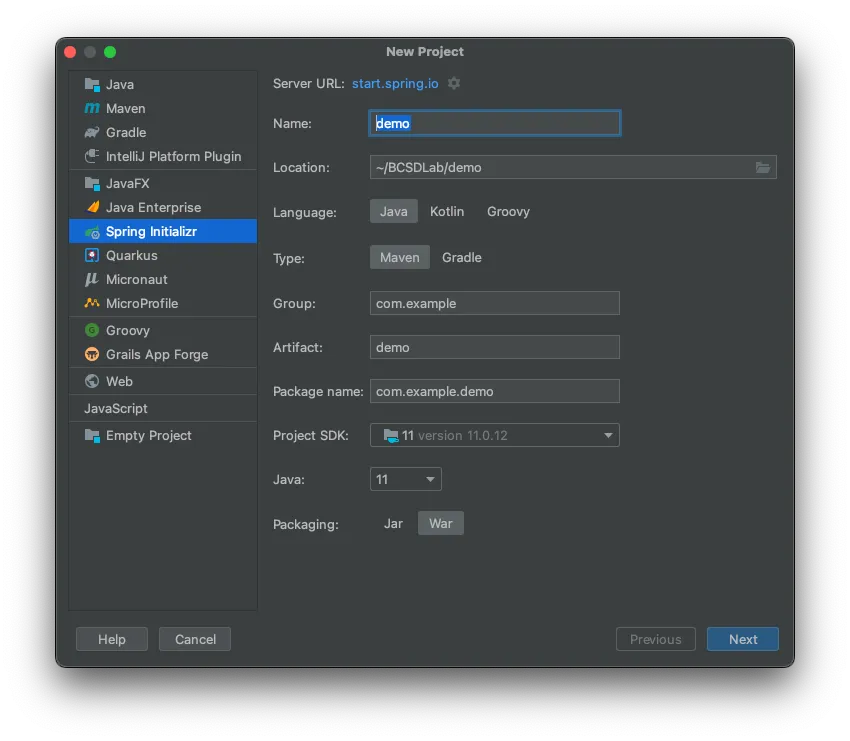The width and height of the screenshot is (850, 741).
Task: Open the Java version dropdown
Action: (x=431, y=479)
